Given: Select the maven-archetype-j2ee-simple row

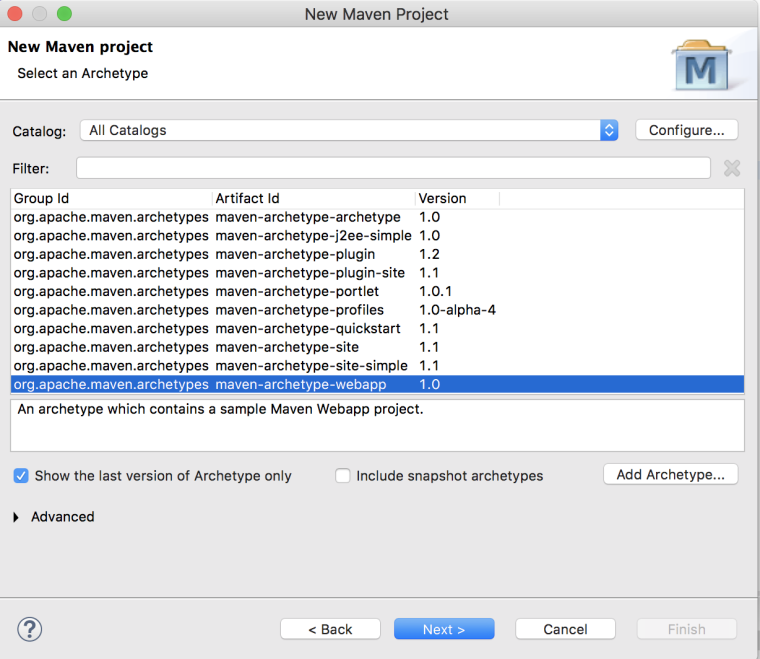Looking at the screenshot, I should pos(377,235).
